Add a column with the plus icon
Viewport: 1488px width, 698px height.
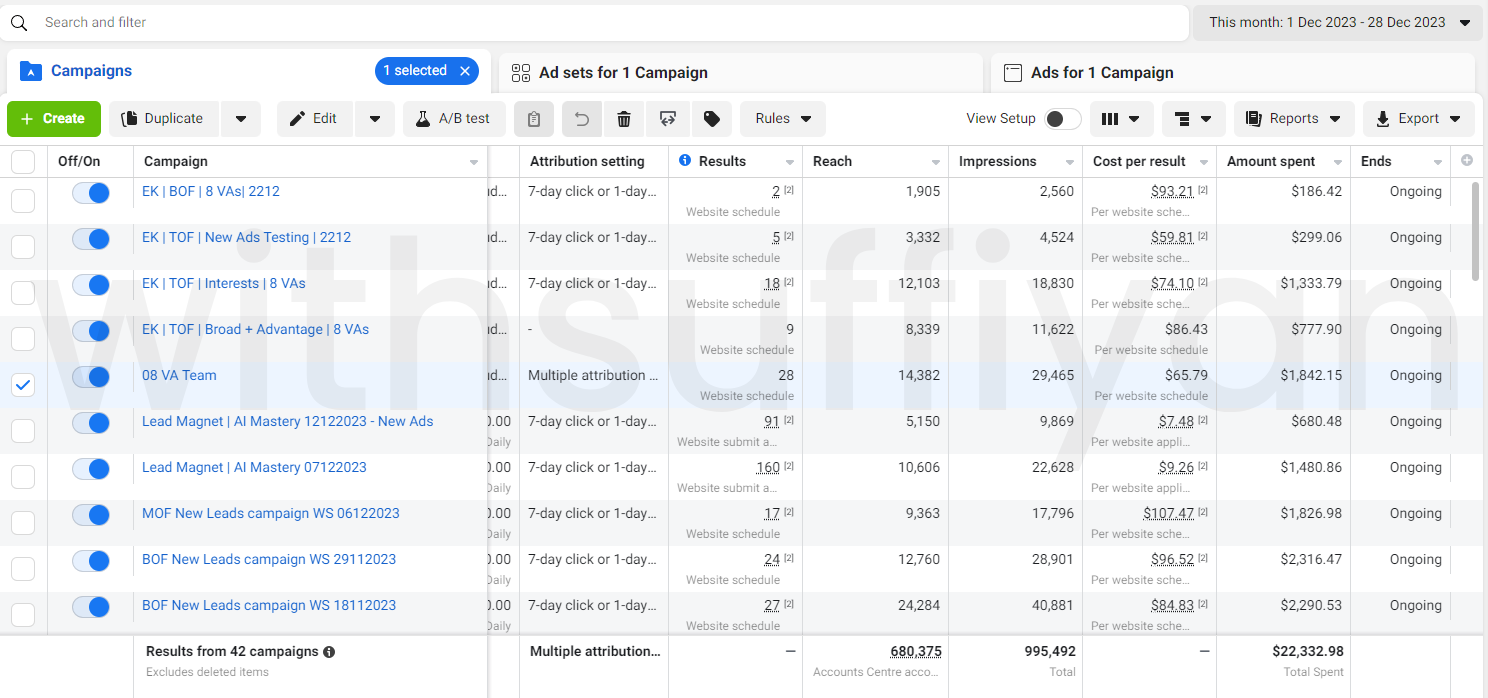[1467, 160]
